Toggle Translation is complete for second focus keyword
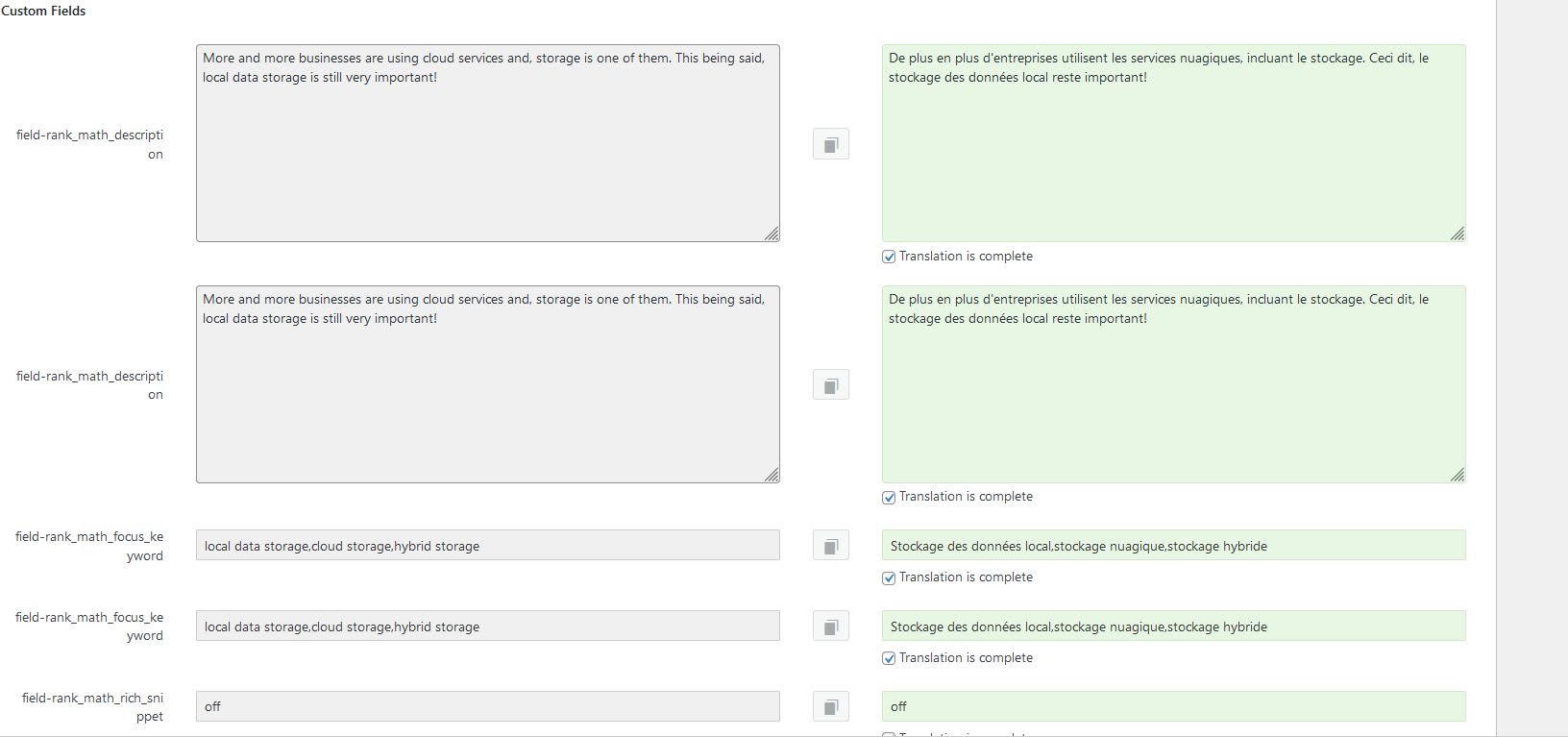This screenshot has width=1568, height=737. [889, 658]
